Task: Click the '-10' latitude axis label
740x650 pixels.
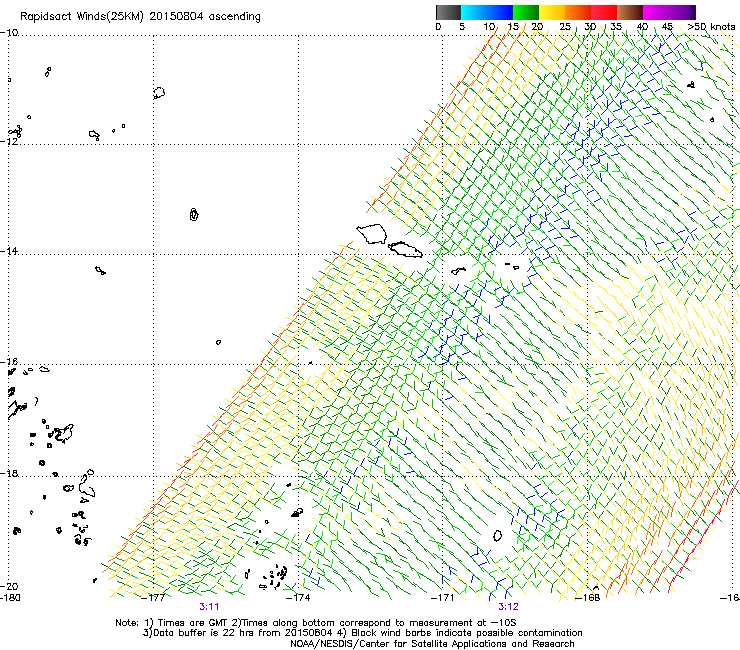Action: (9, 33)
